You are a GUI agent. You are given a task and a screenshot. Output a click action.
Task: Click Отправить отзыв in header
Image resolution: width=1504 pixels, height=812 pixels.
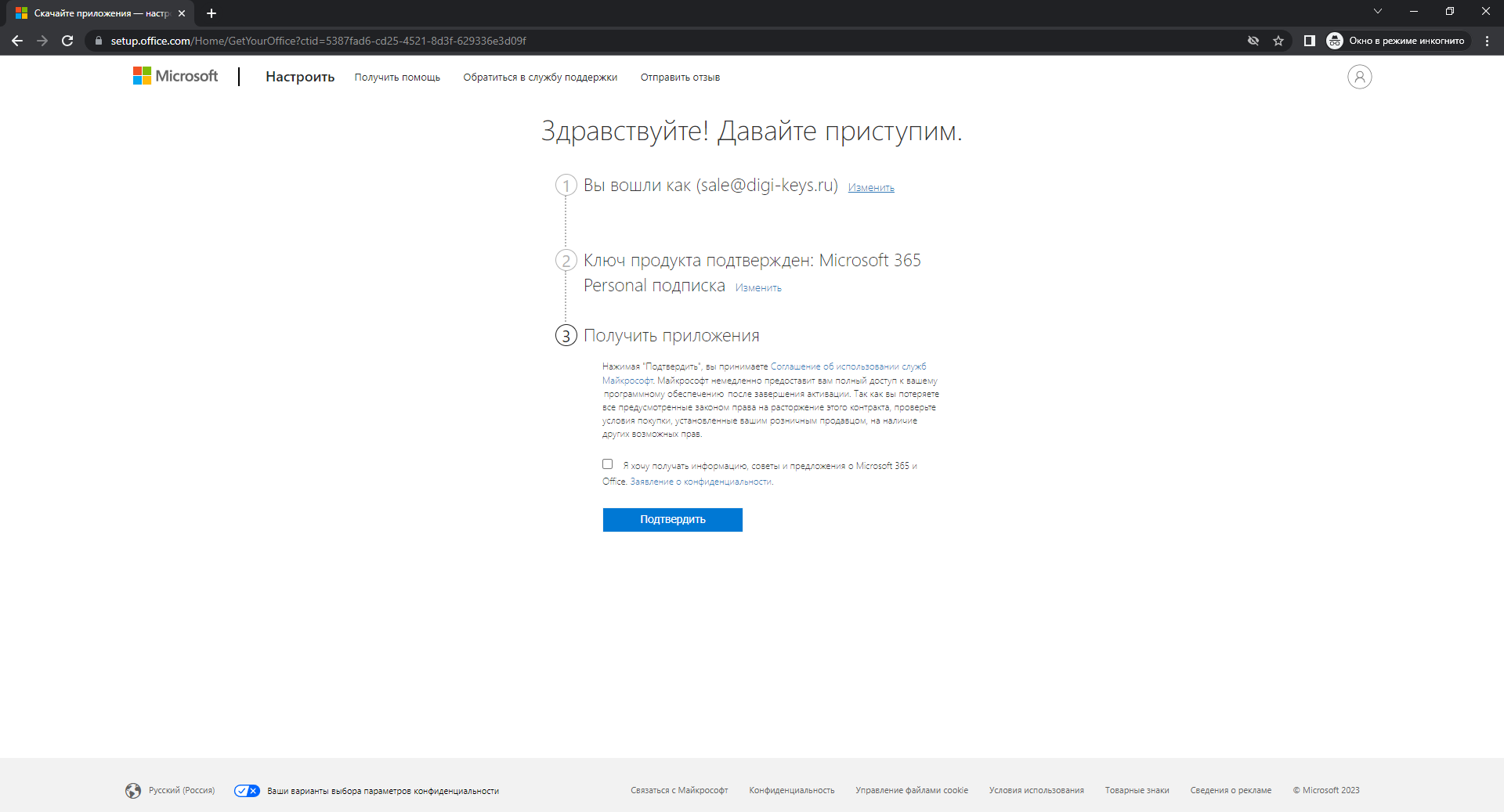(680, 78)
